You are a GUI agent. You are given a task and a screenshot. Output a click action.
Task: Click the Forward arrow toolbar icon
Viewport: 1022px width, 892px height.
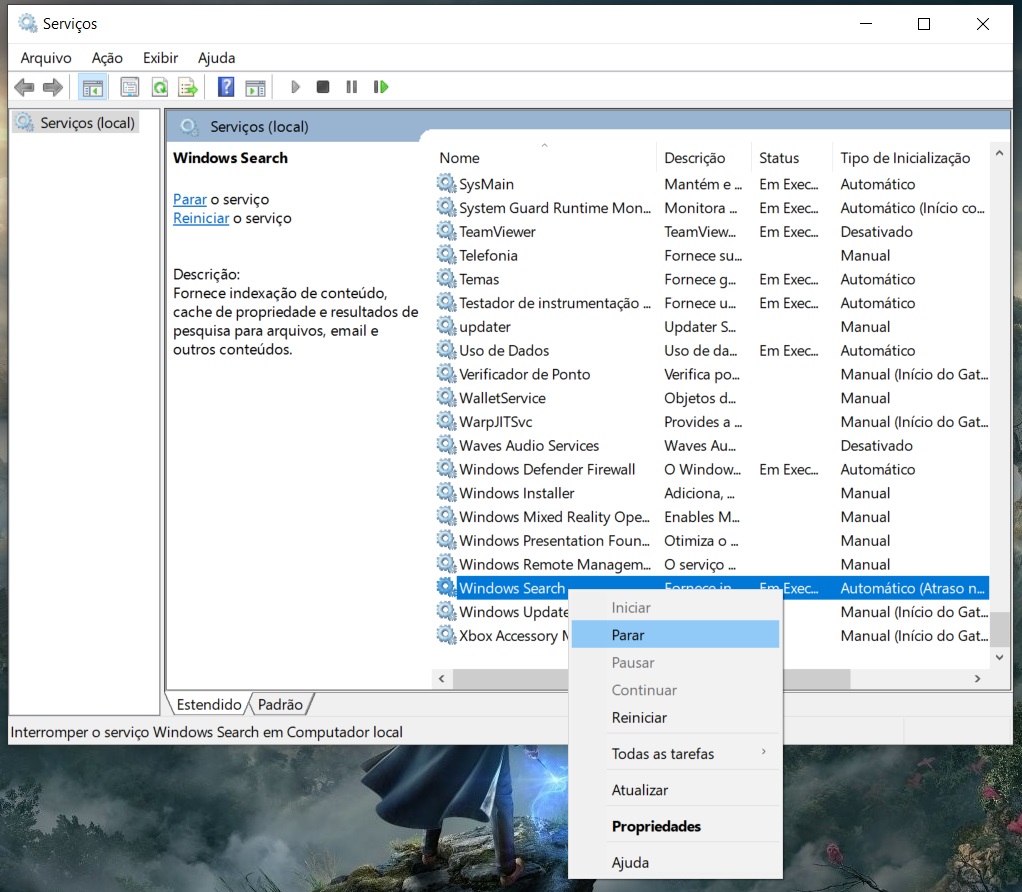(53, 87)
